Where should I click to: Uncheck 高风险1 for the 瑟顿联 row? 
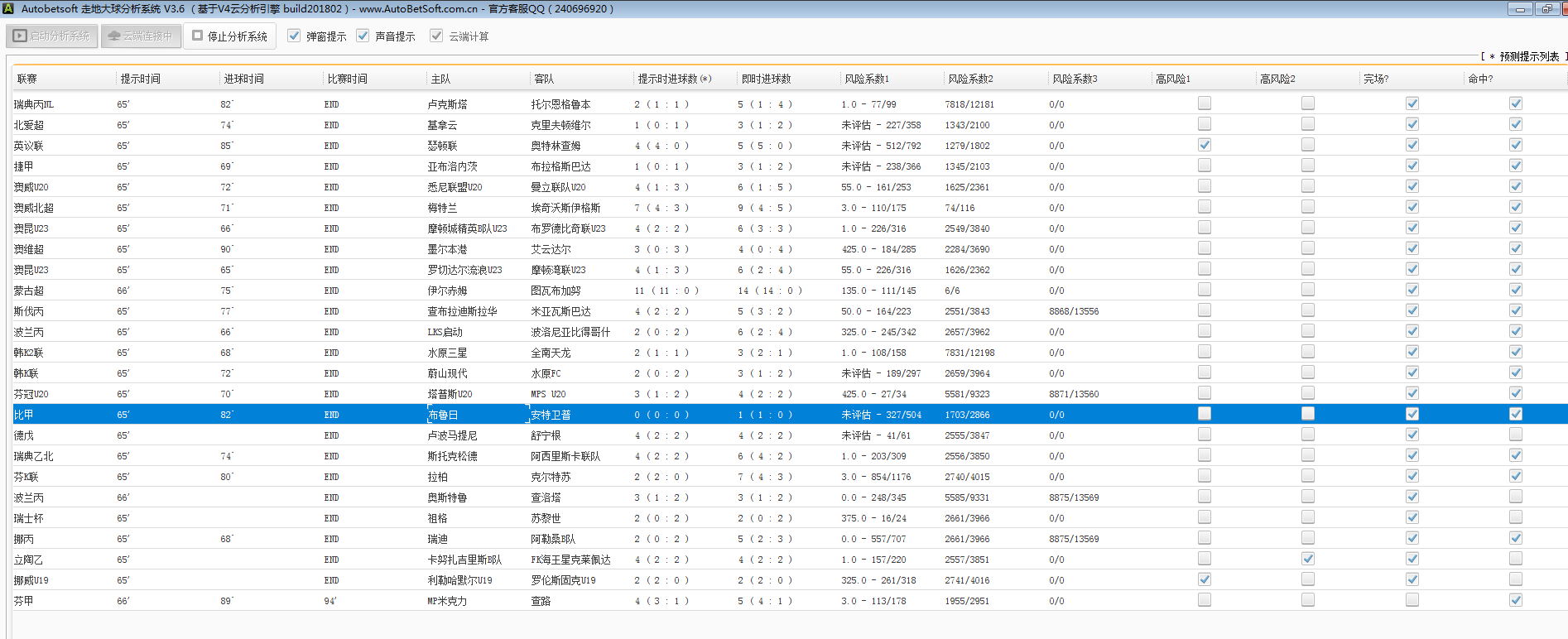(x=1205, y=145)
